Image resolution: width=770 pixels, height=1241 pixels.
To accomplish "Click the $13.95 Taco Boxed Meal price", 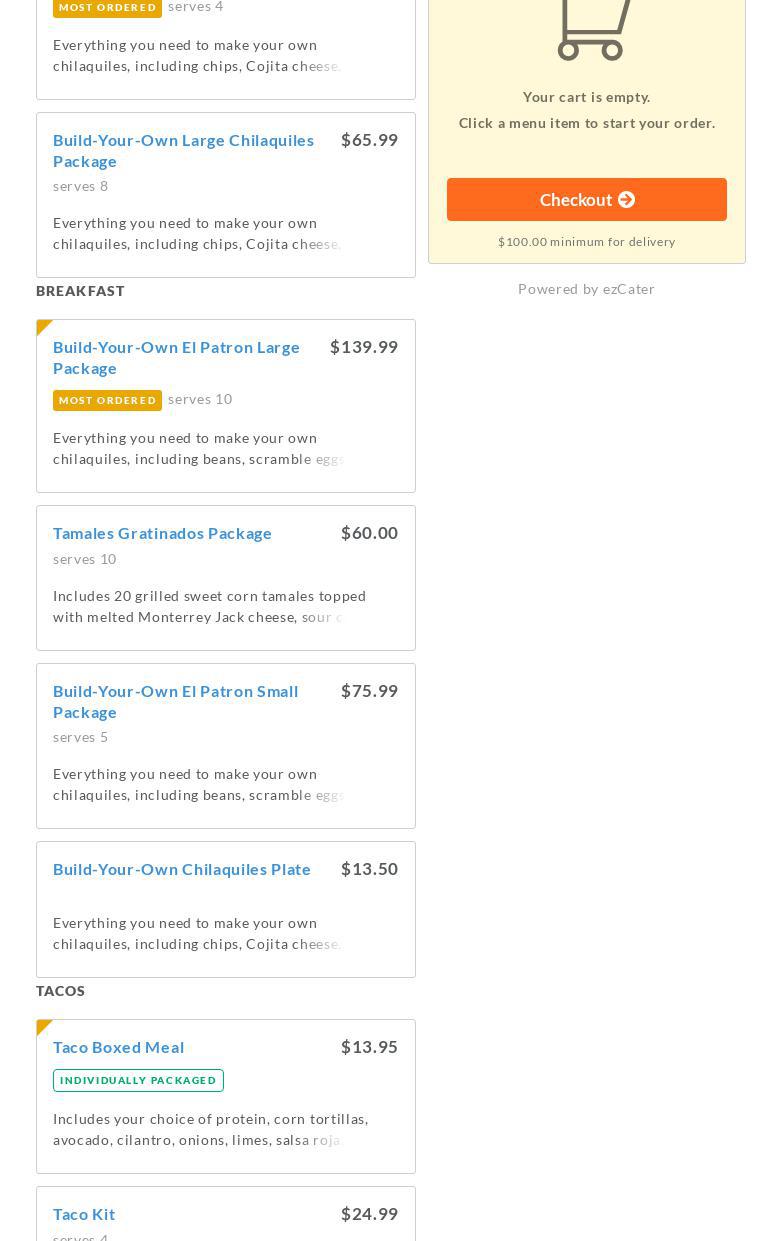I will coord(369,1047).
